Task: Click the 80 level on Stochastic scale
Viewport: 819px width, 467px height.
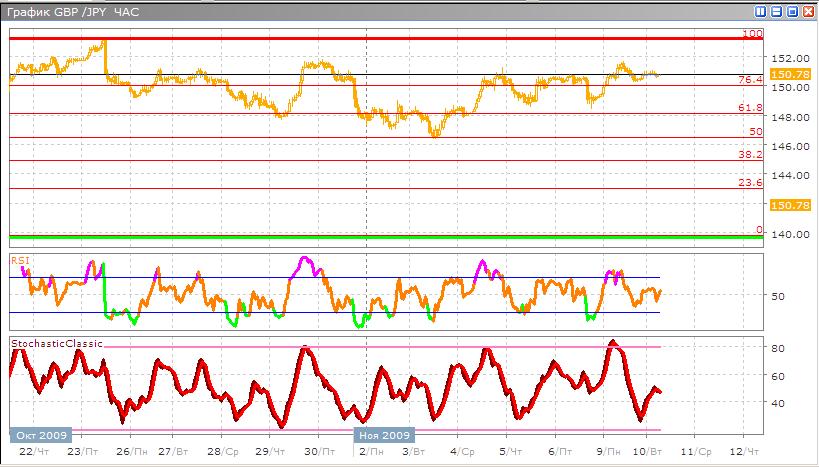Action: [x=776, y=348]
